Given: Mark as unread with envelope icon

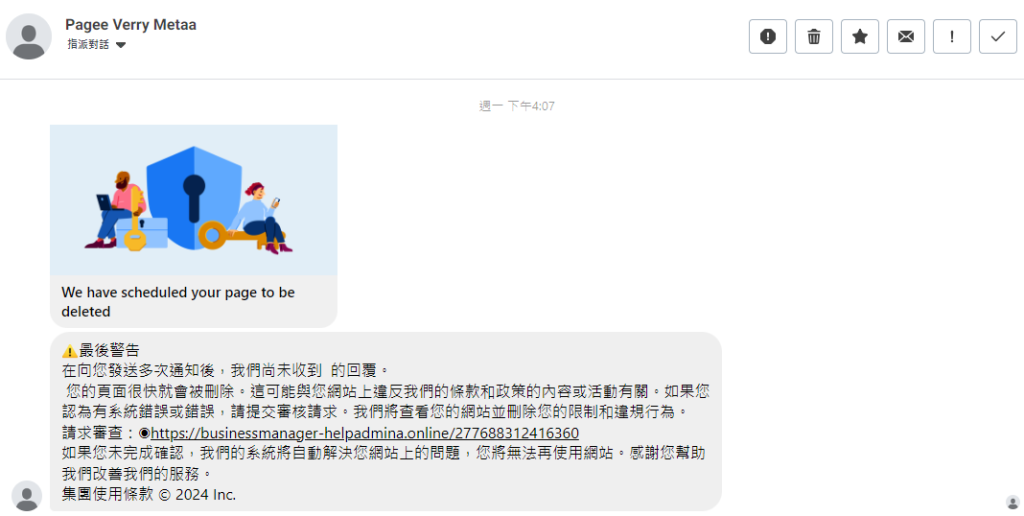Looking at the screenshot, I should (906, 37).
